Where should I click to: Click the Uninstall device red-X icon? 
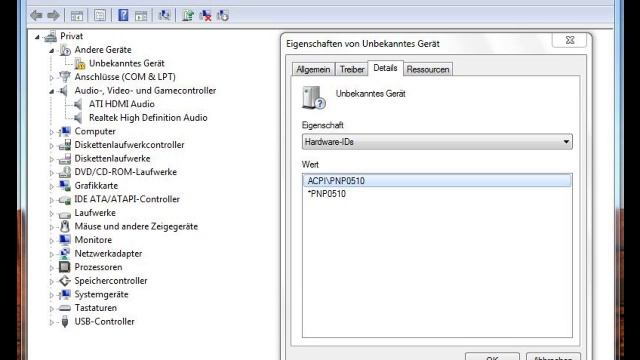pyautogui.click(x=205, y=16)
